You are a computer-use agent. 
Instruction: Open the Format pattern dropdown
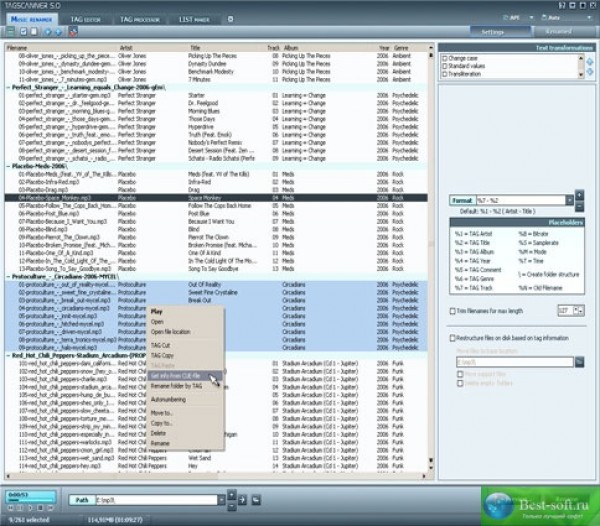point(568,201)
